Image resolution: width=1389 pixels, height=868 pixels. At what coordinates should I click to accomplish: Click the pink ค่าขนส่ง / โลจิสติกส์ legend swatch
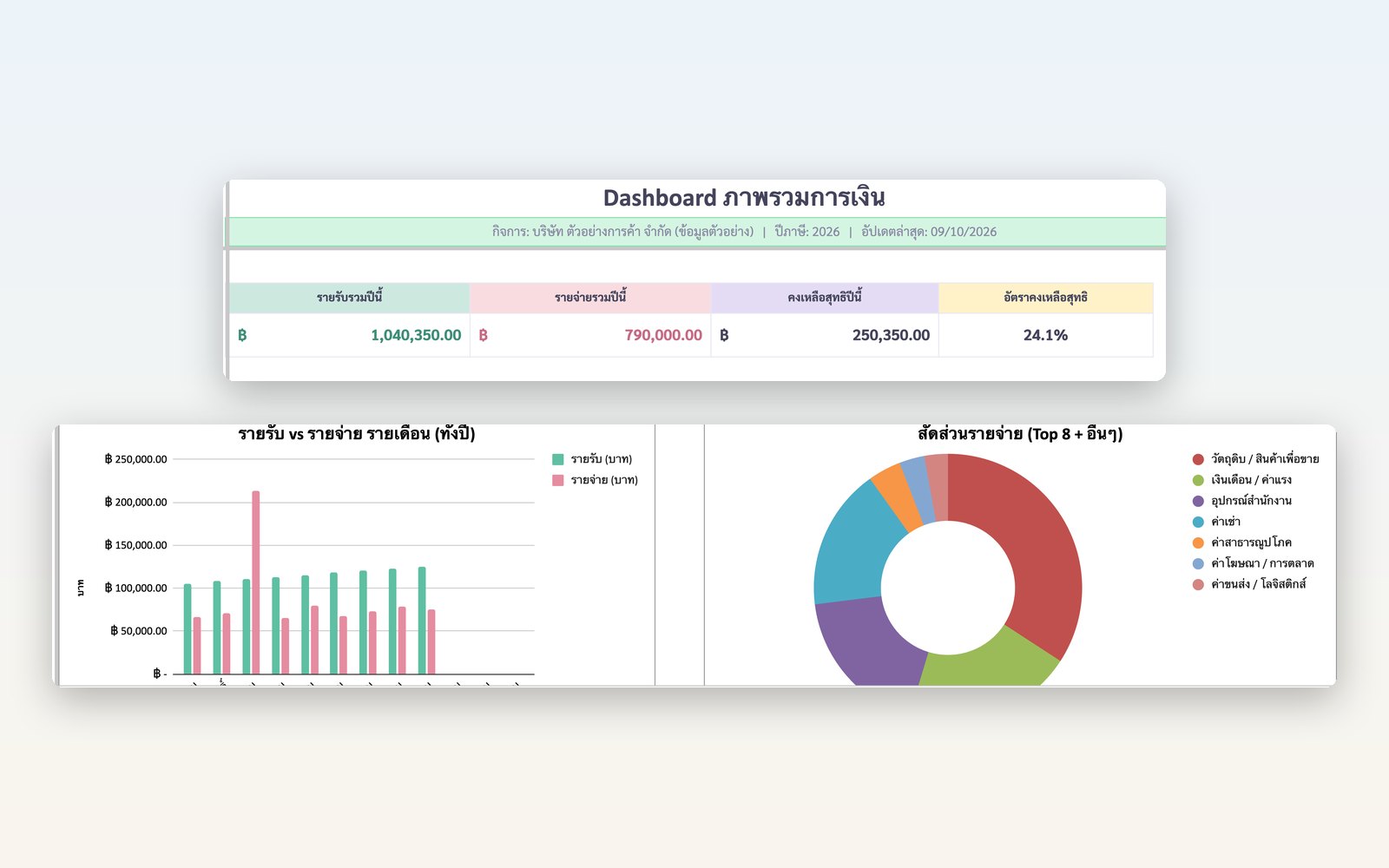click(1198, 584)
